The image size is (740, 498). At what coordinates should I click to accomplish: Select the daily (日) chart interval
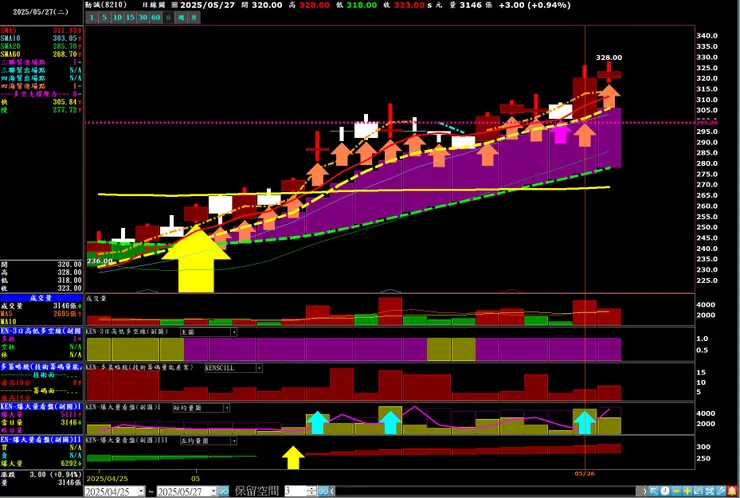pos(168,17)
